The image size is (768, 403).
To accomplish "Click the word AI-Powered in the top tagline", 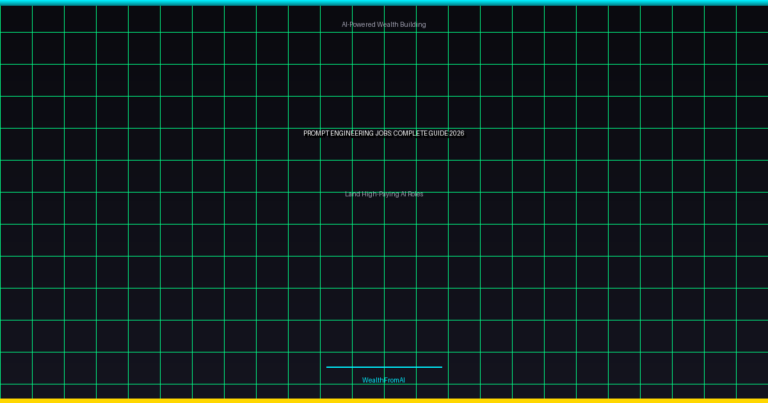I will [358, 24].
